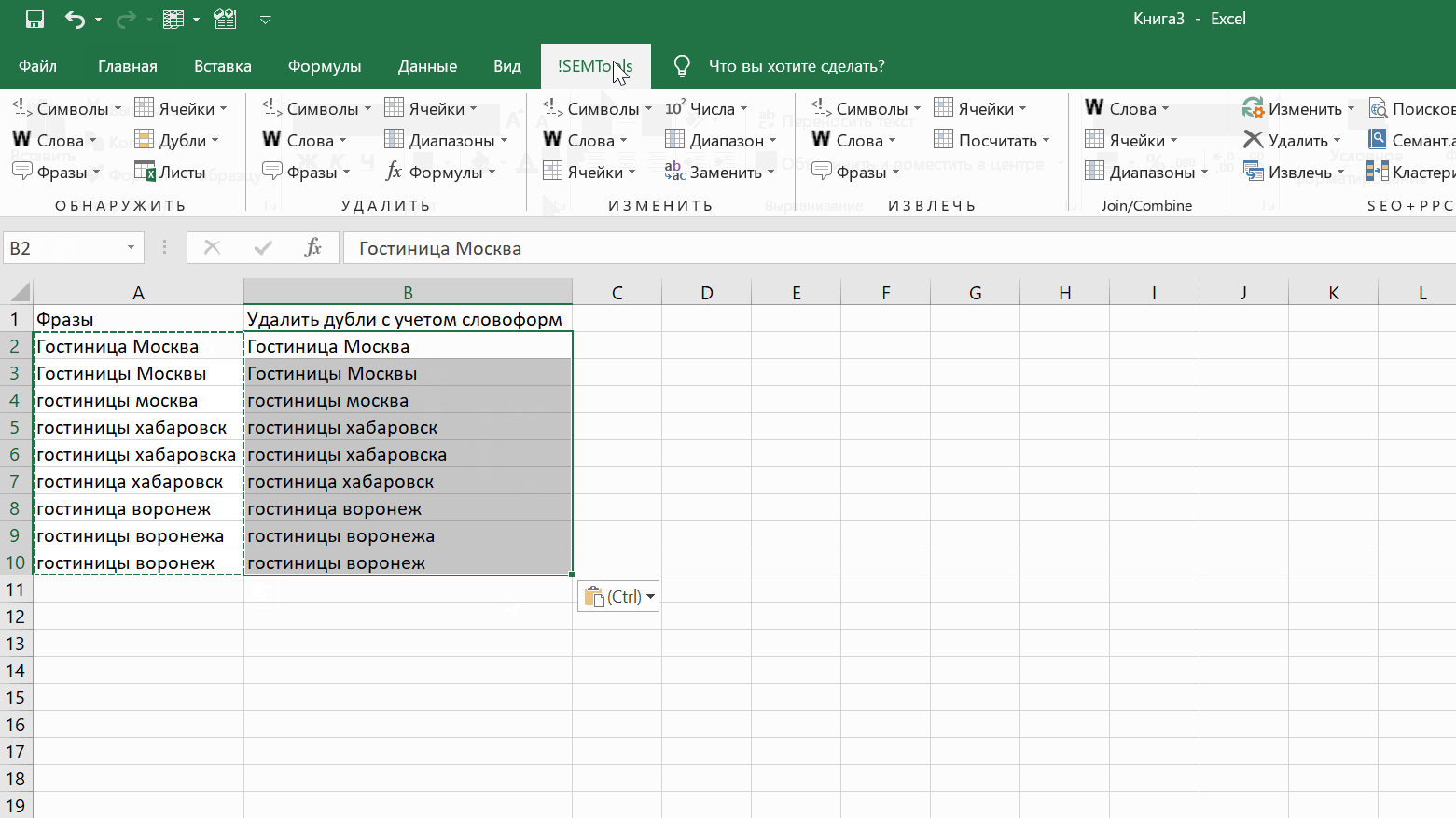Viewport: 1456px width, 818px height.
Task: Open Ячейки in the УДАЛИТЬ group
Action: [431, 109]
